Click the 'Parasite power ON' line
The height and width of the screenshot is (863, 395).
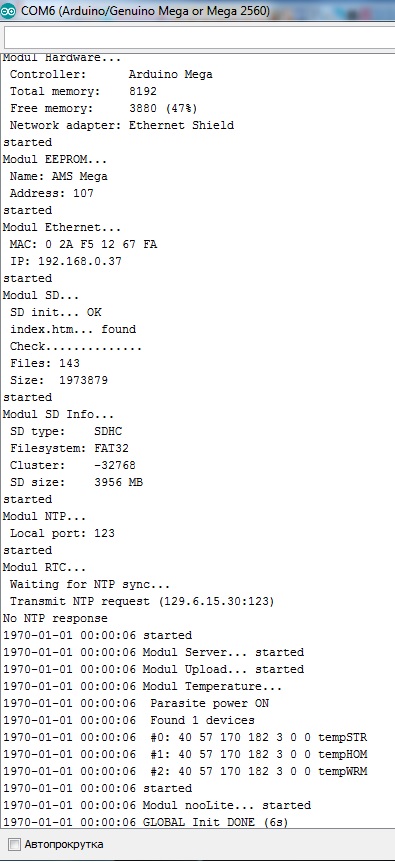pyautogui.click(x=136, y=703)
